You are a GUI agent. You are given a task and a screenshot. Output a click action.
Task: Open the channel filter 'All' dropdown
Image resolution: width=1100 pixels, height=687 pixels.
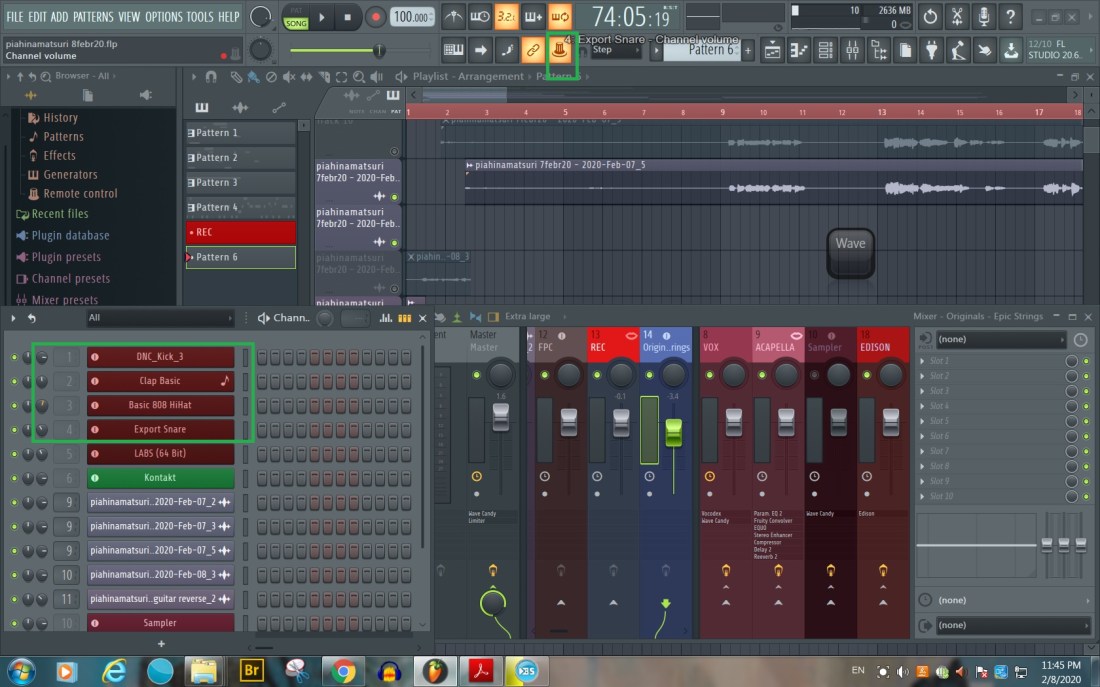pos(160,318)
